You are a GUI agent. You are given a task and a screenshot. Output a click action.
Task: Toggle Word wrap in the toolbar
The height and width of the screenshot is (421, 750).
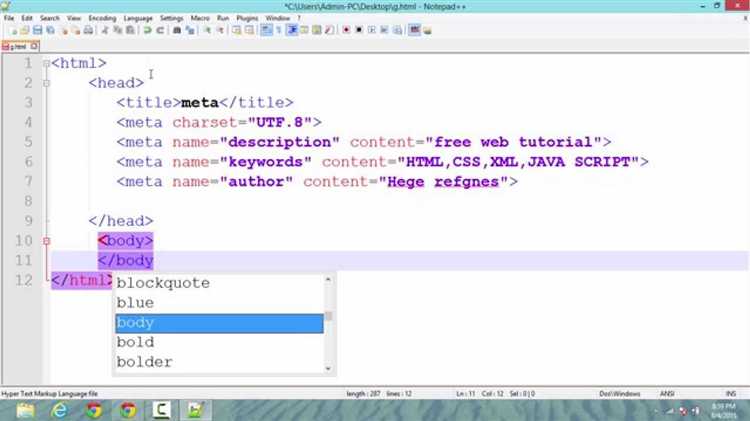[x=266, y=30]
